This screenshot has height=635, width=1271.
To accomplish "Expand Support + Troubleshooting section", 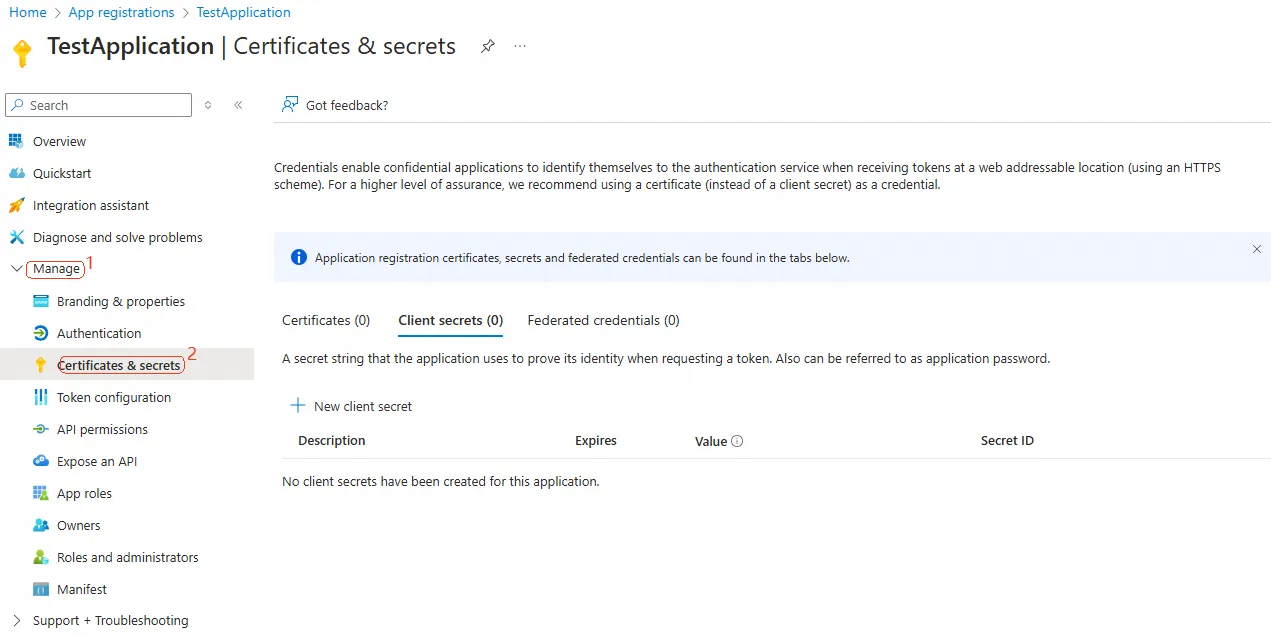I will 17,620.
